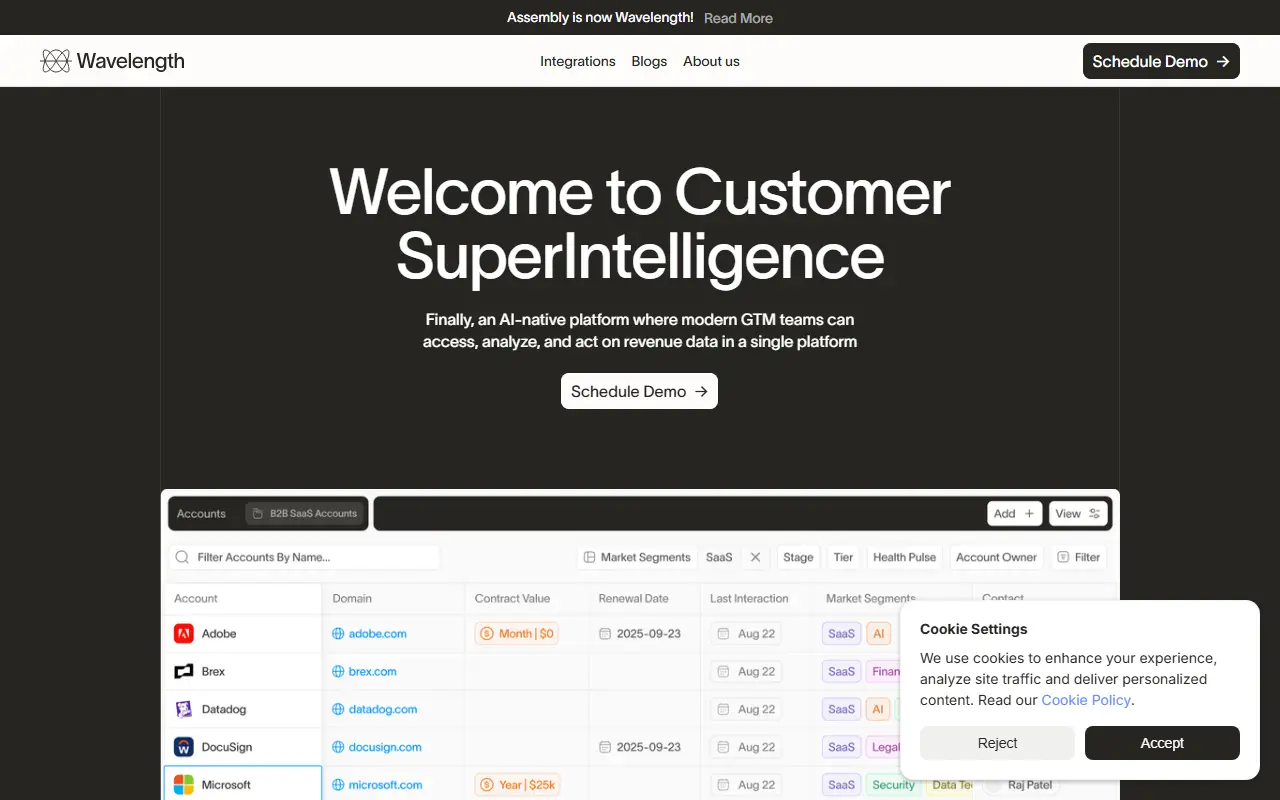Click the plus icon in the Add button
This screenshot has height=800, width=1280.
pyautogui.click(x=1029, y=514)
